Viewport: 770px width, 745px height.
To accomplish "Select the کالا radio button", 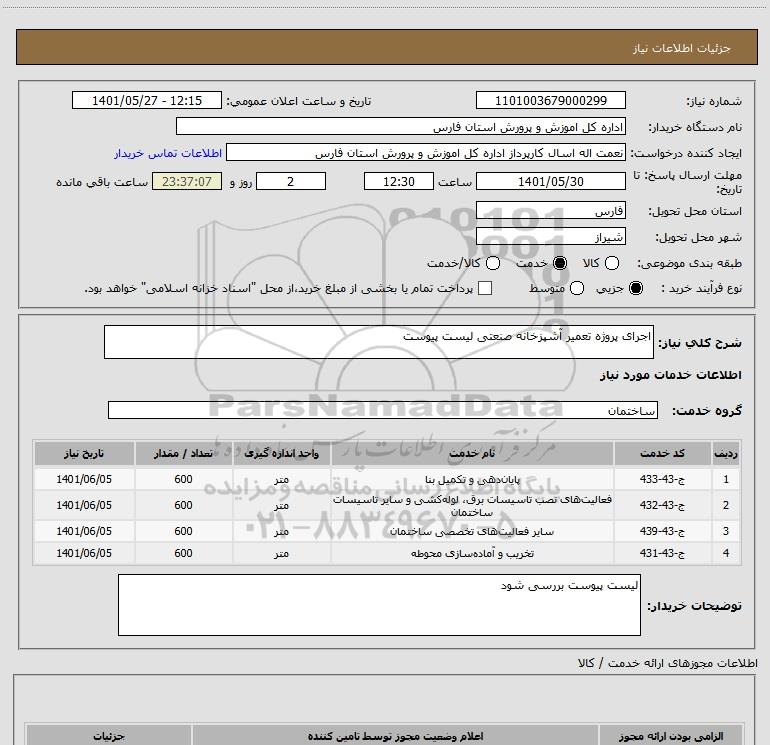I will click(x=612, y=263).
